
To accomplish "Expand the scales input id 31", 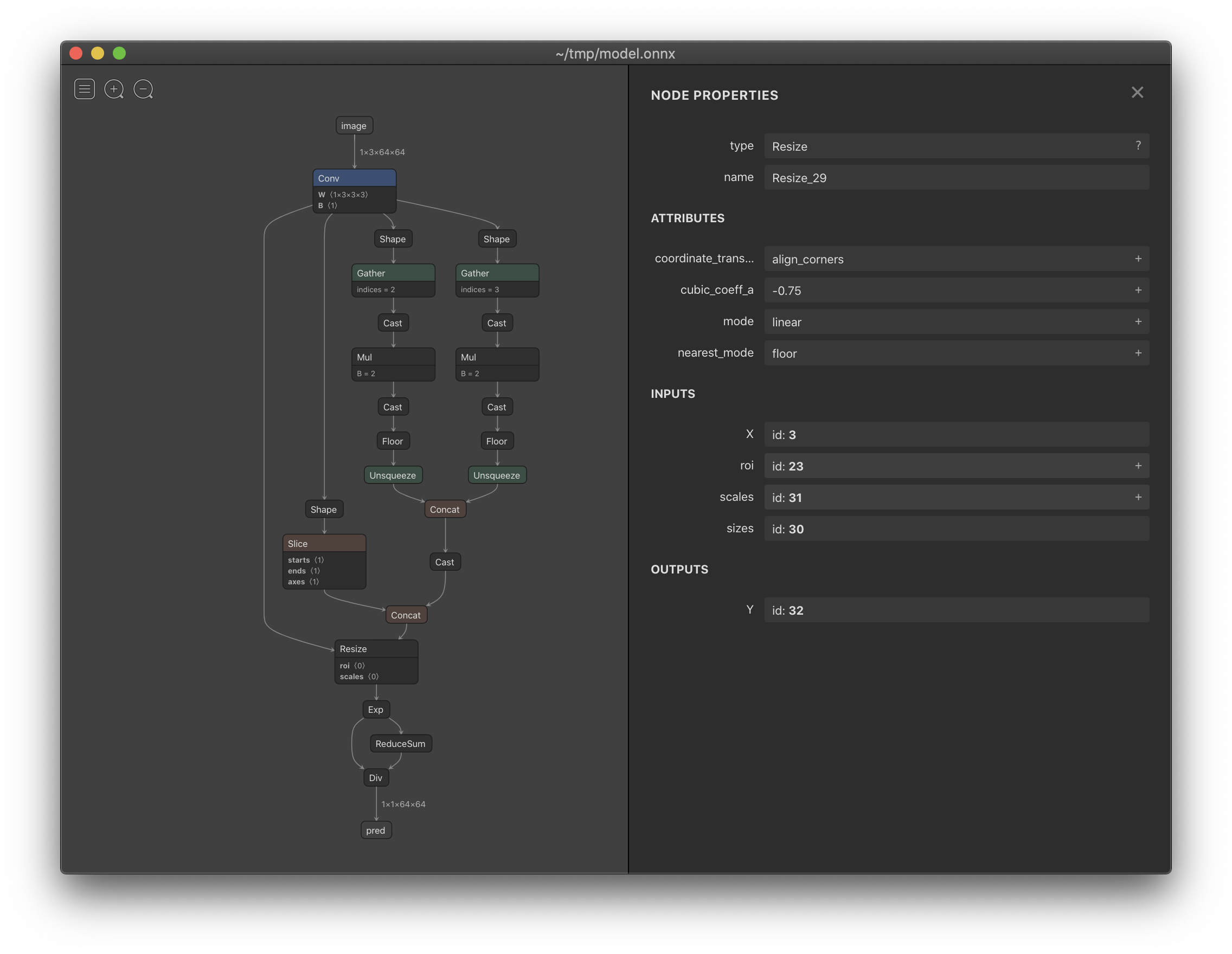I will tap(1138, 497).
